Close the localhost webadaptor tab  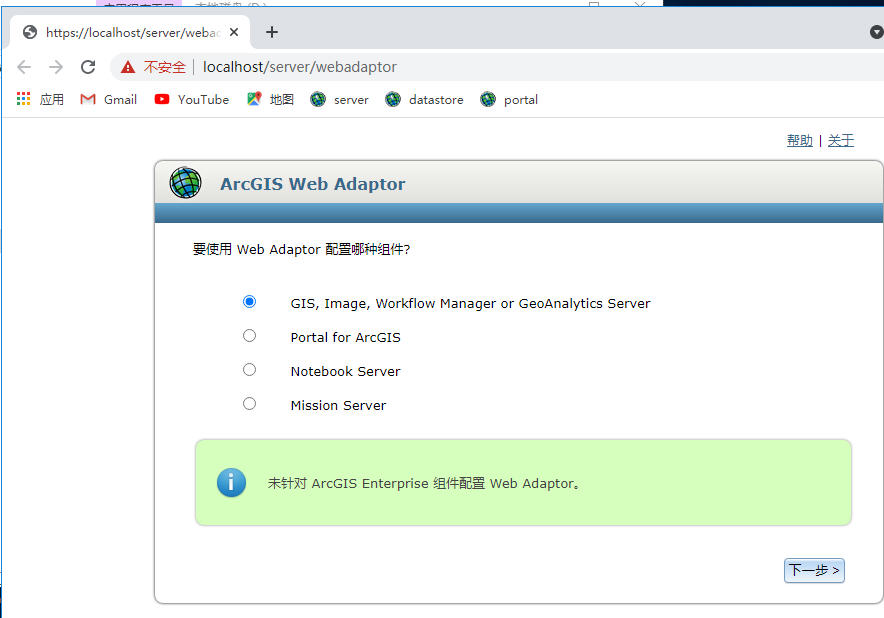tap(234, 32)
